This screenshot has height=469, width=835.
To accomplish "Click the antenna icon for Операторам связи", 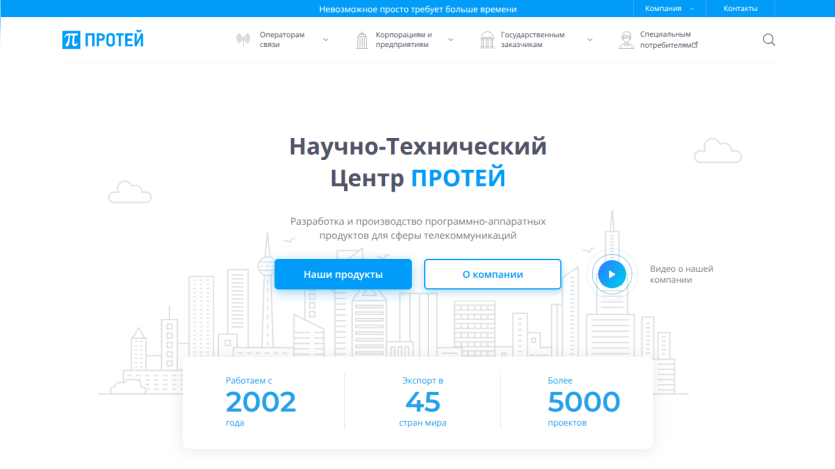I will click(243, 39).
